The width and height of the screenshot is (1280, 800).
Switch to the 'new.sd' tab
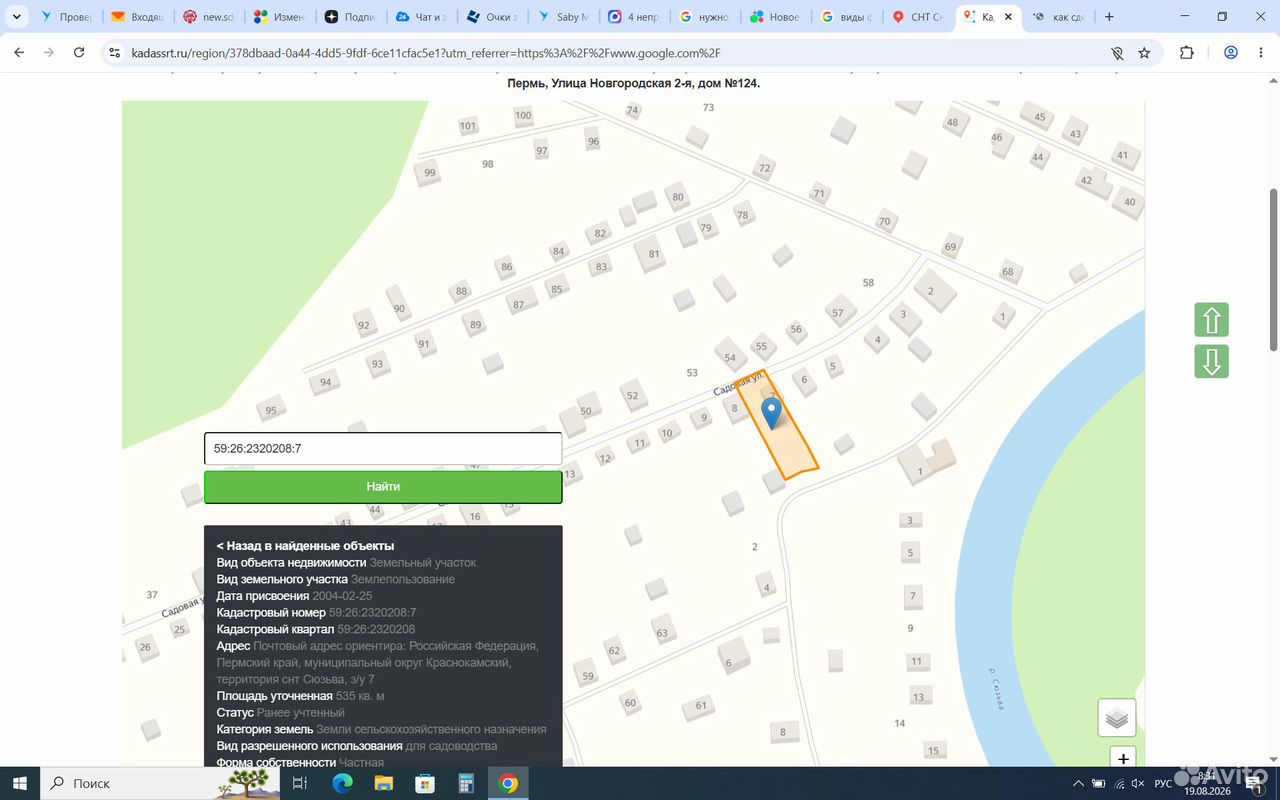(x=208, y=17)
